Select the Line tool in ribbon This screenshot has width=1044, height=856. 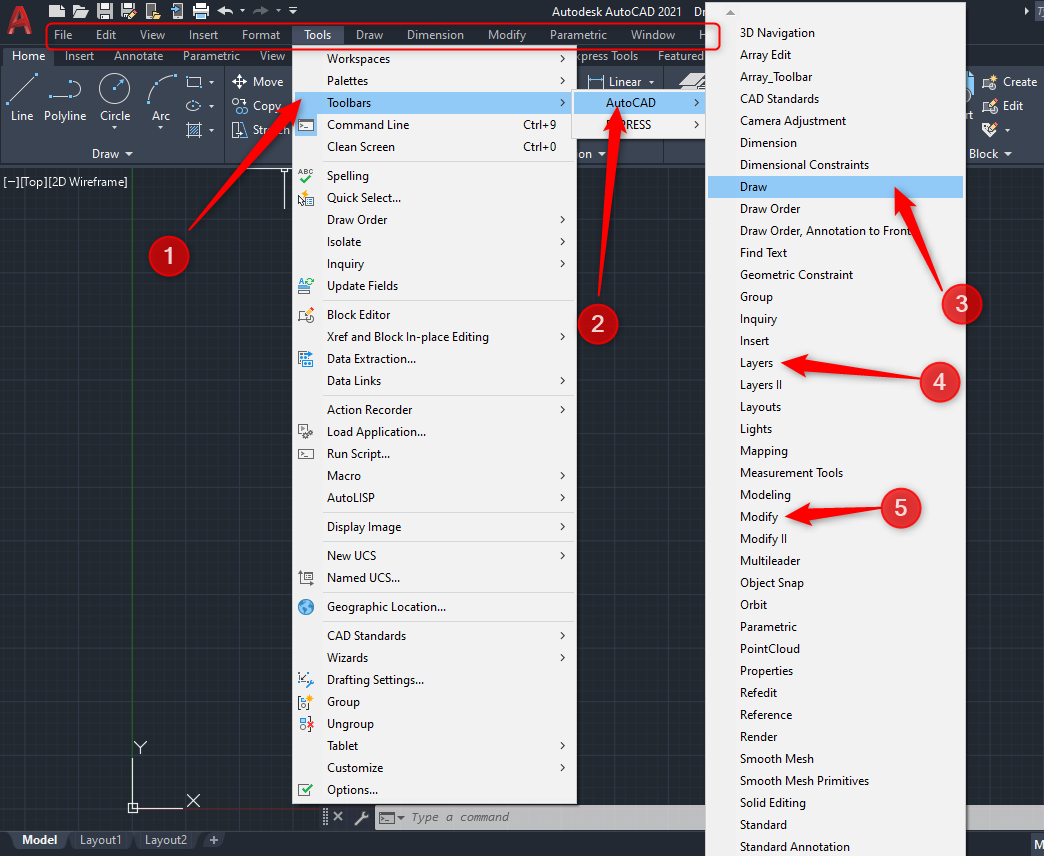(x=22, y=98)
